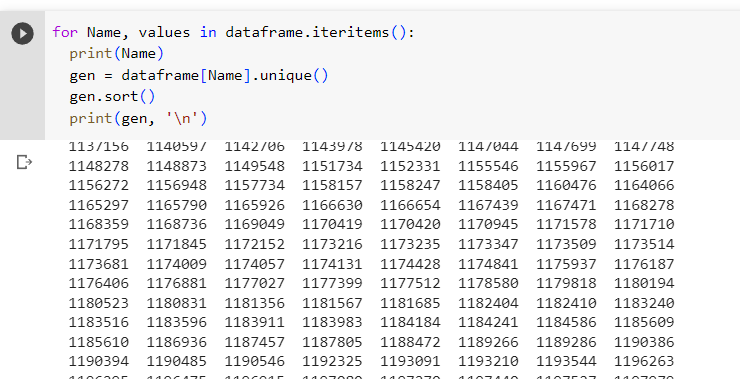Click output value 1148278
The width and height of the screenshot is (740, 379).
coord(99,166)
